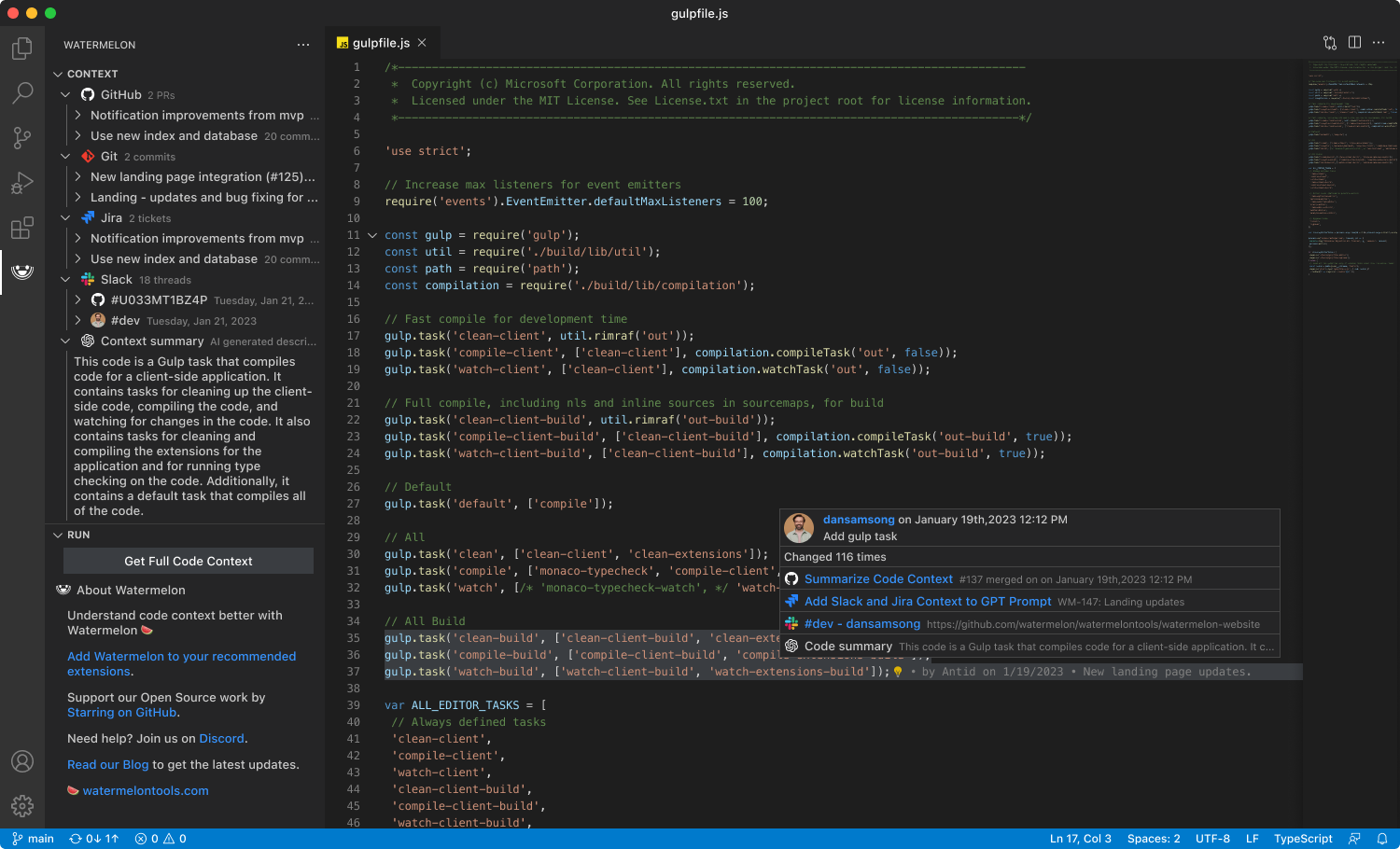Screen dimensions: 1400x849
Task: Select the Watermelon icon in activity bar
Action: [x=22, y=271]
